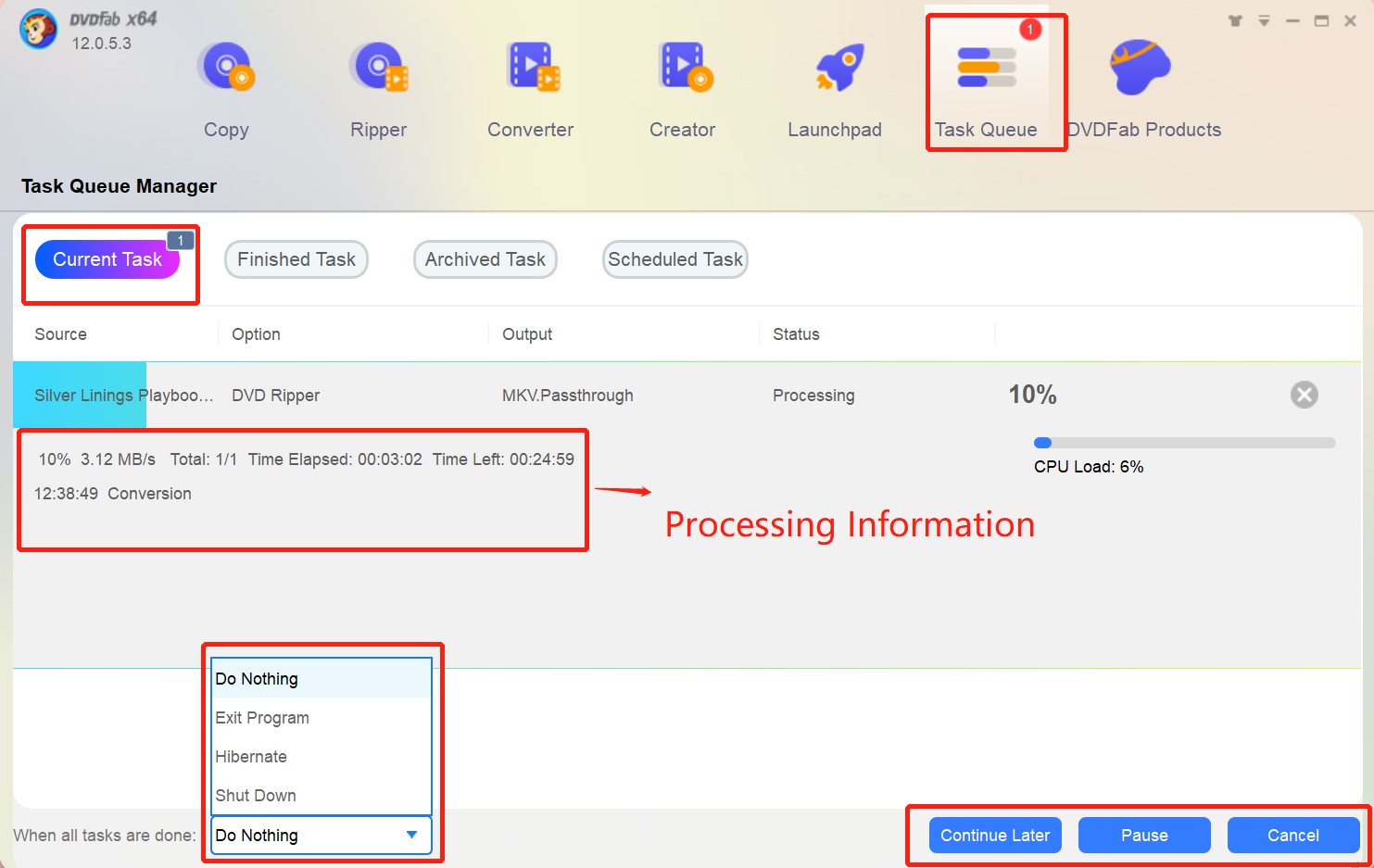
Task: Click the Option column header
Action: [x=256, y=334]
